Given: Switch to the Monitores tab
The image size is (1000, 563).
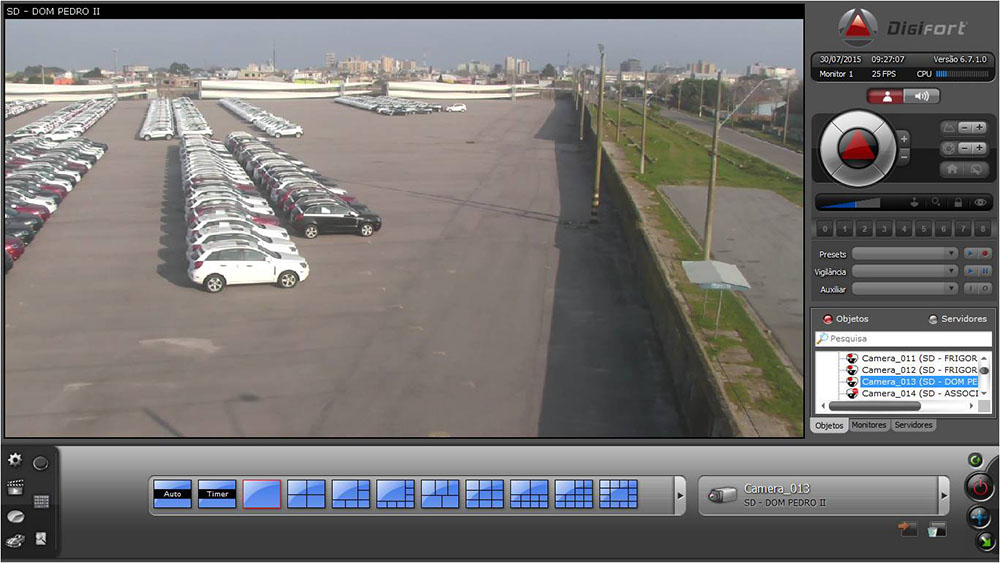Looking at the screenshot, I should point(868,425).
